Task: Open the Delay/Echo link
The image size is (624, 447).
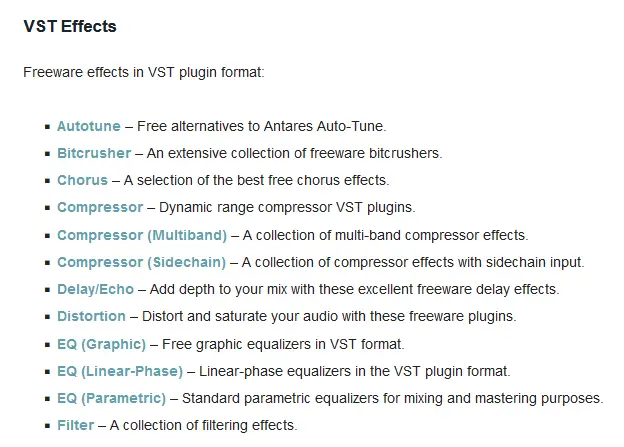Action: (x=96, y=289)
